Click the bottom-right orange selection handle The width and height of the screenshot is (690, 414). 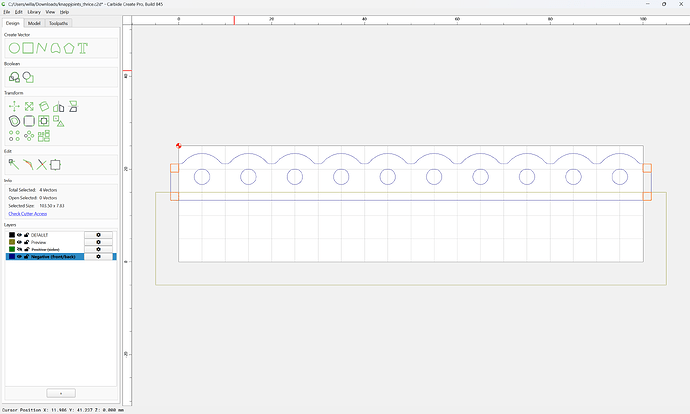coord(647,196)
